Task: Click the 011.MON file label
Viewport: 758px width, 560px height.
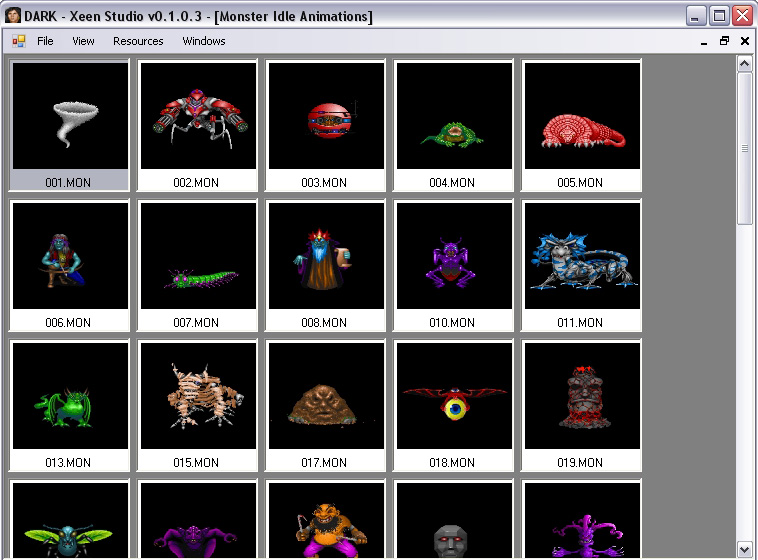Action: (580, 323)
